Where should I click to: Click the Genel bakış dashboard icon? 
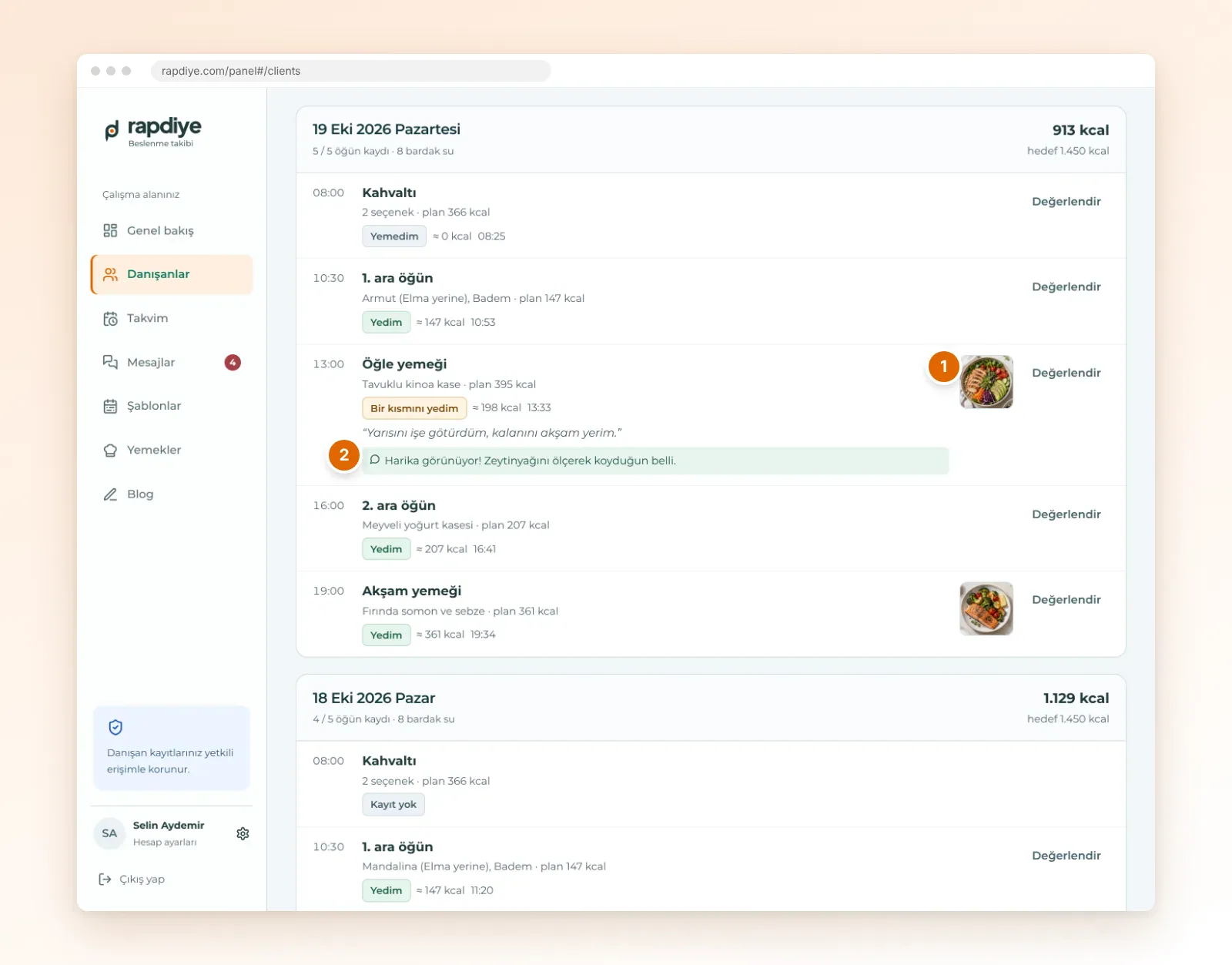pos(110,230)
